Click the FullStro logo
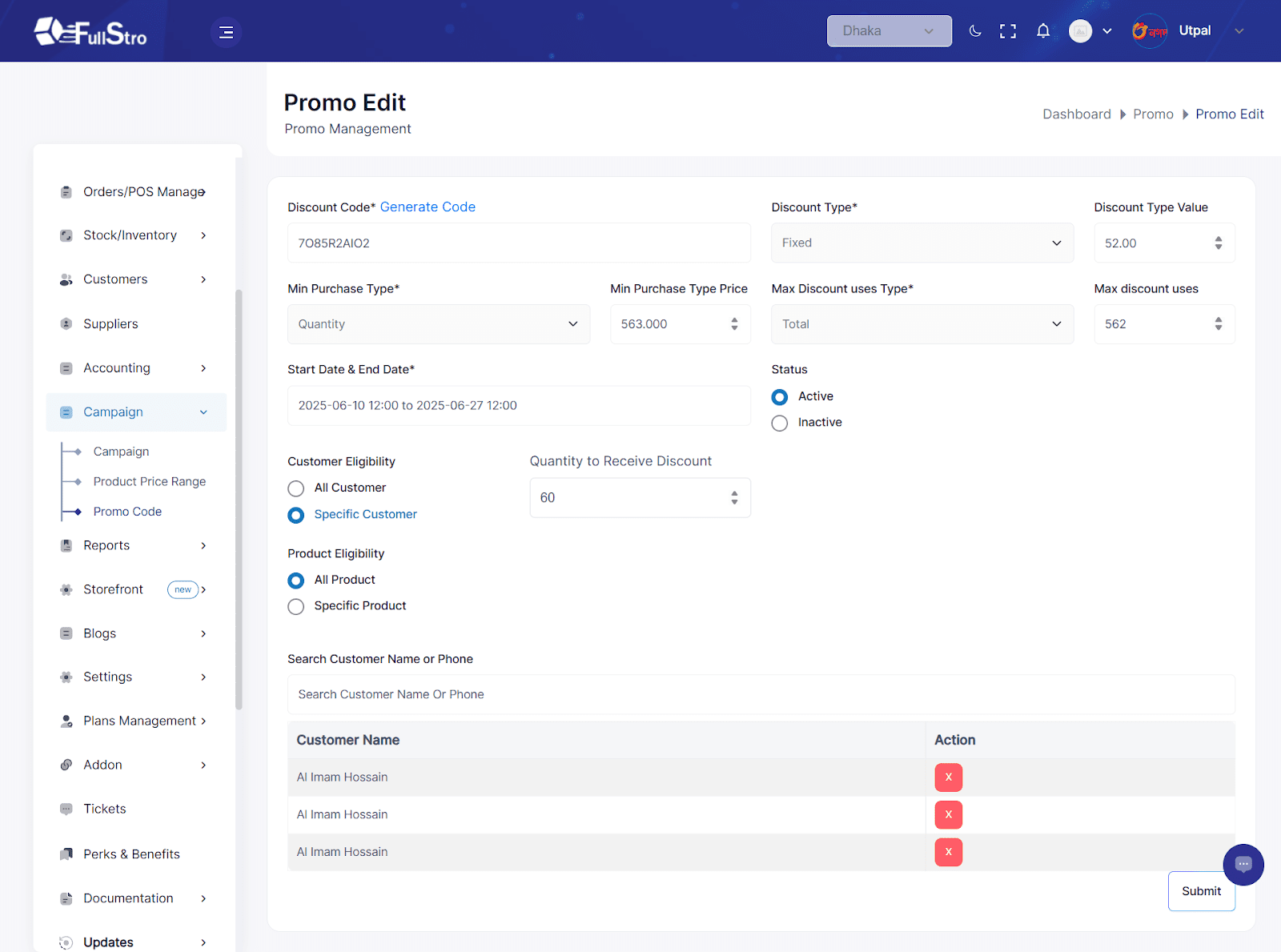This screenshot has height=952, width=1281. coord(90,32)
